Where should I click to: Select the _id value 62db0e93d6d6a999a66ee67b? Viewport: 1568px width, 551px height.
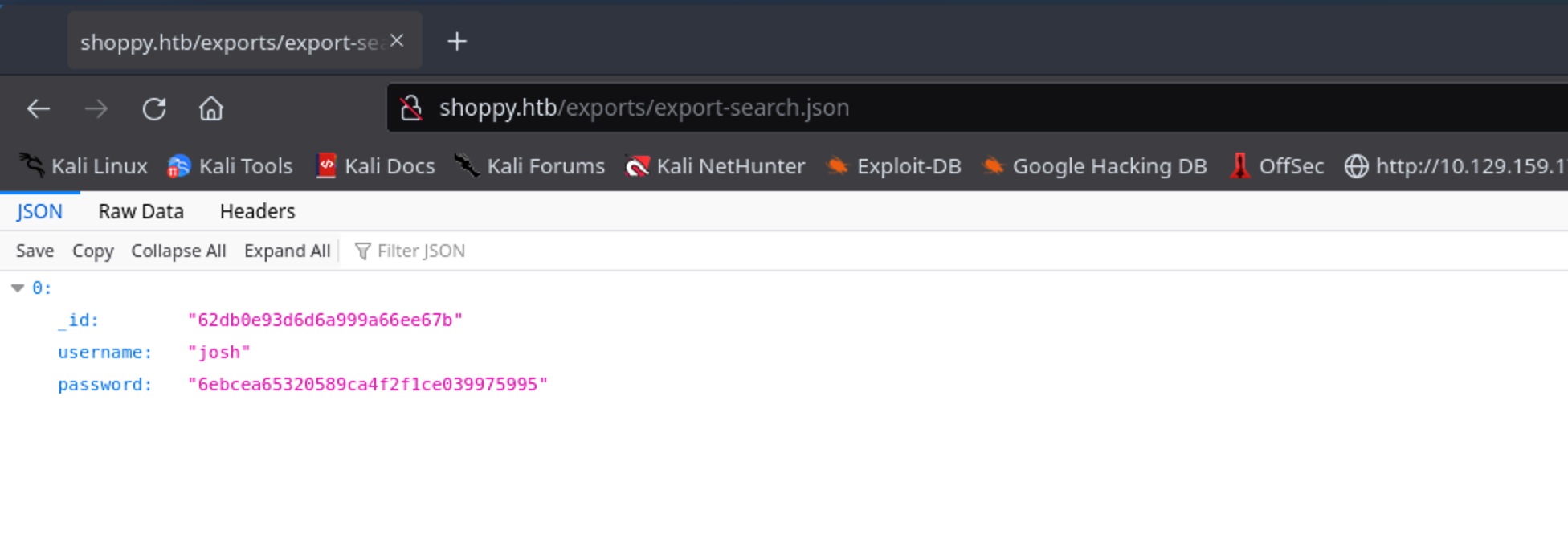point(325,320)
